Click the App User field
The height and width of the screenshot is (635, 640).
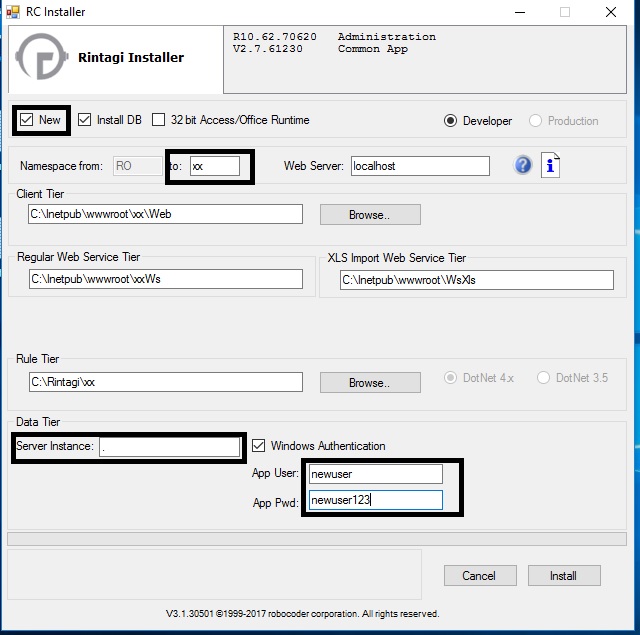click(x=376, y=474)
